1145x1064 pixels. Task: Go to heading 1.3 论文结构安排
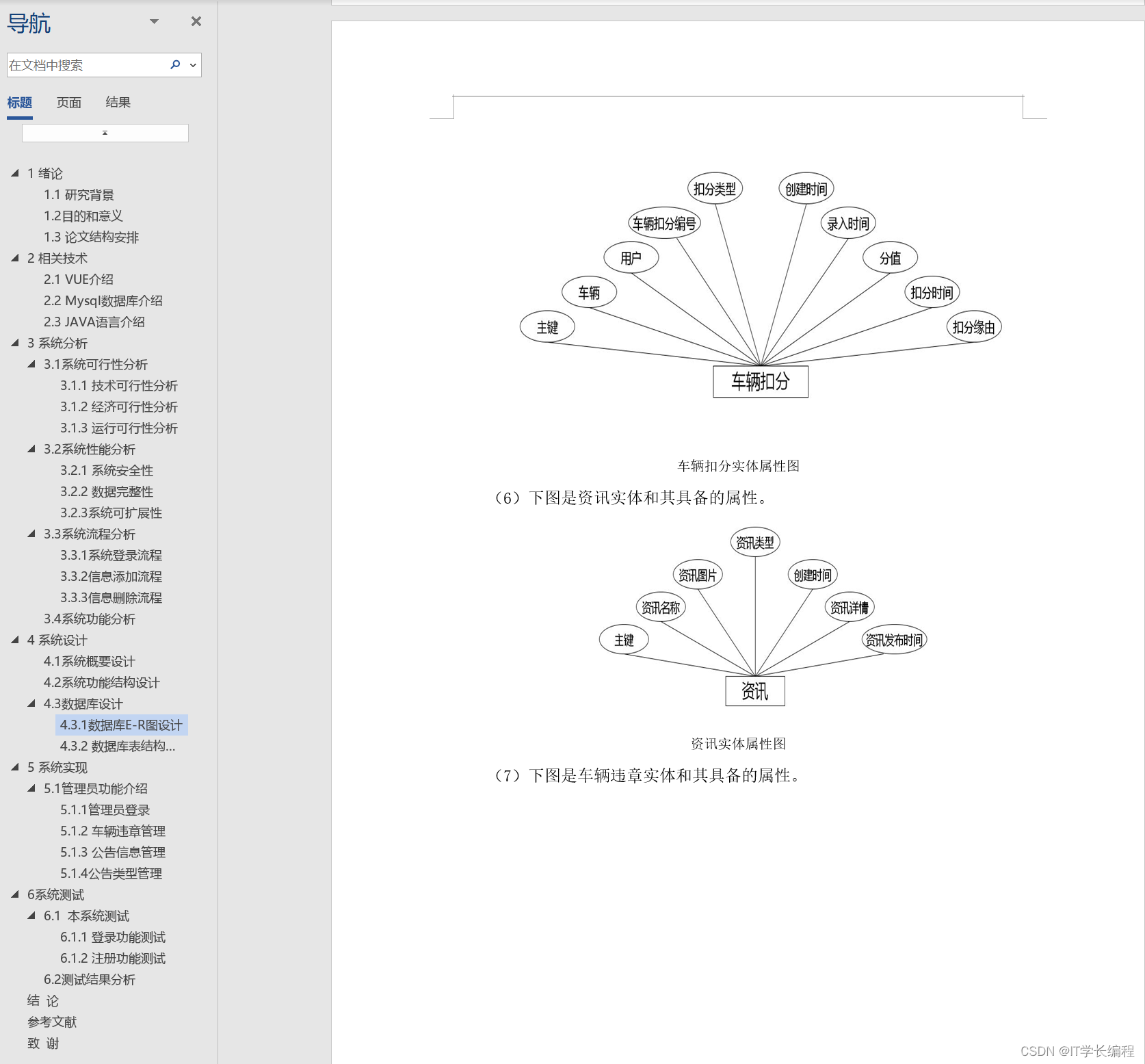coord(91,237)
